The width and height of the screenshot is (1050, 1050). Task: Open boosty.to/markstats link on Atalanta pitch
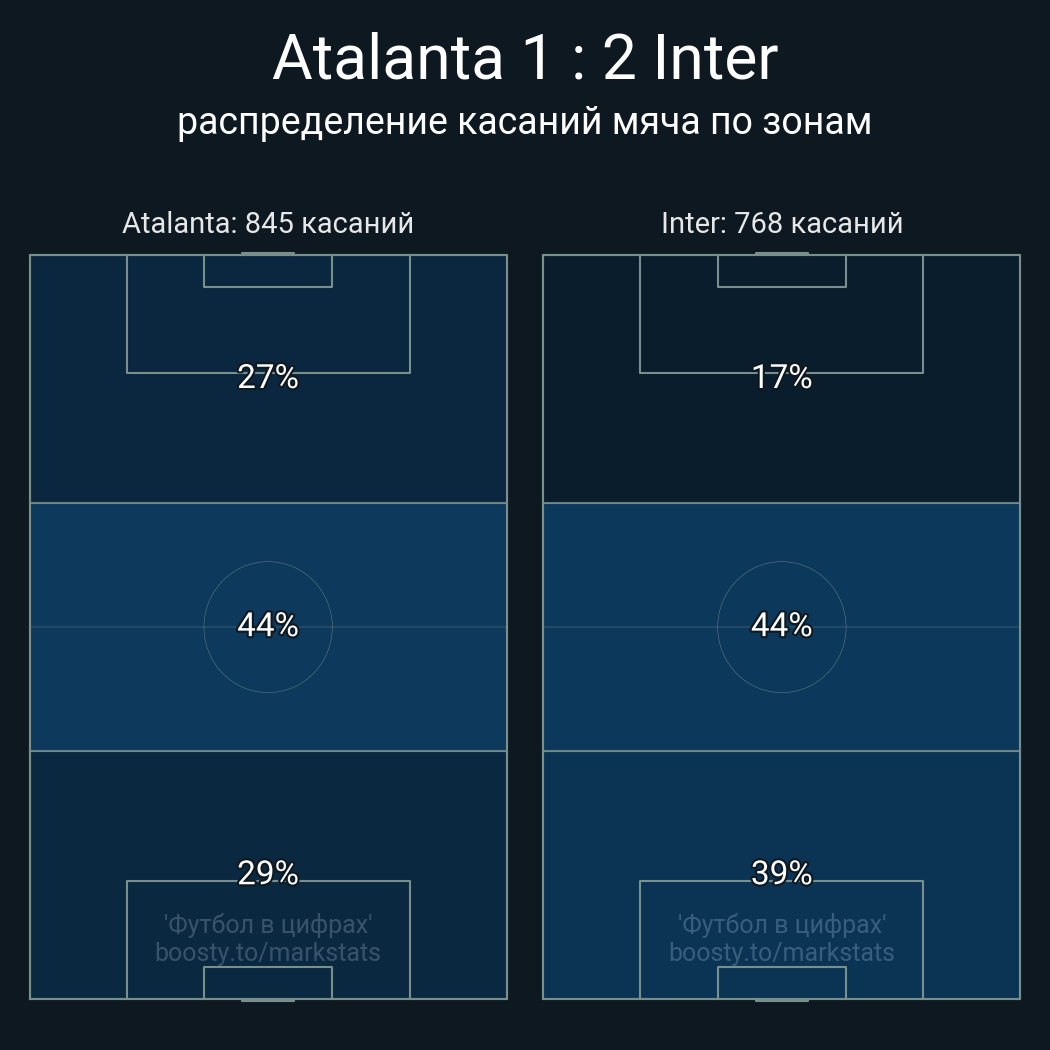click(x=268, y=953)
